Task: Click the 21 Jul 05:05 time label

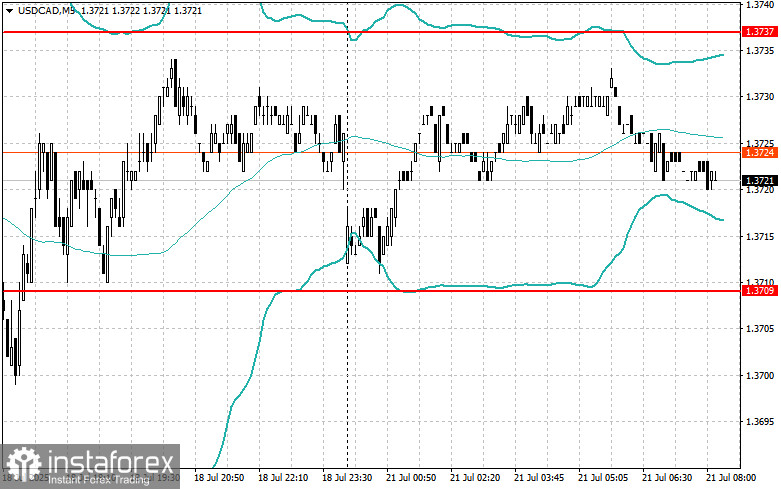Action: tap(603, 478)
